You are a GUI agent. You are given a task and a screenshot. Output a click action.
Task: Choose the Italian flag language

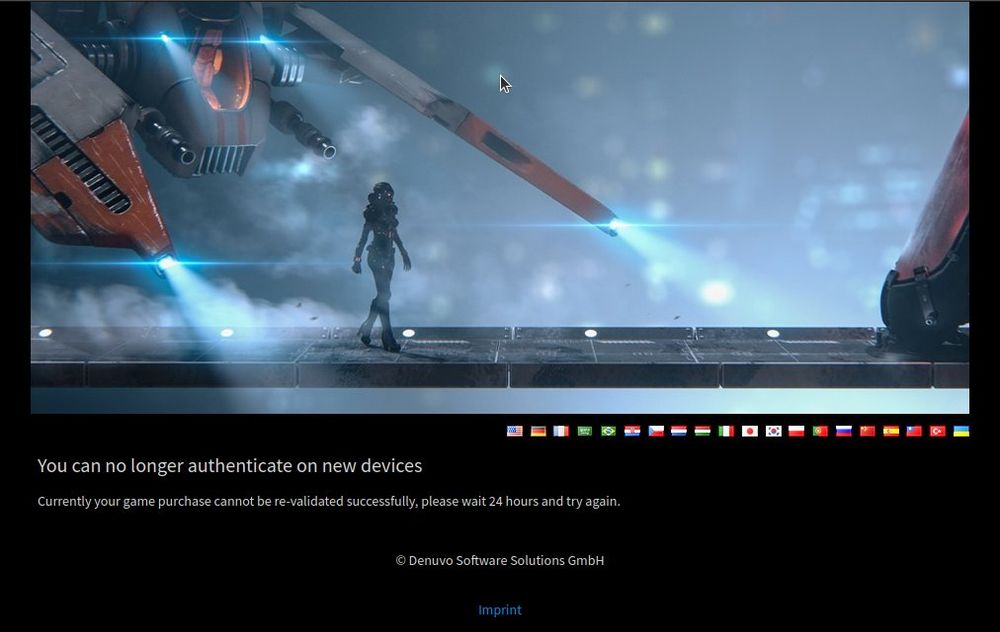[x=726, y=431]
